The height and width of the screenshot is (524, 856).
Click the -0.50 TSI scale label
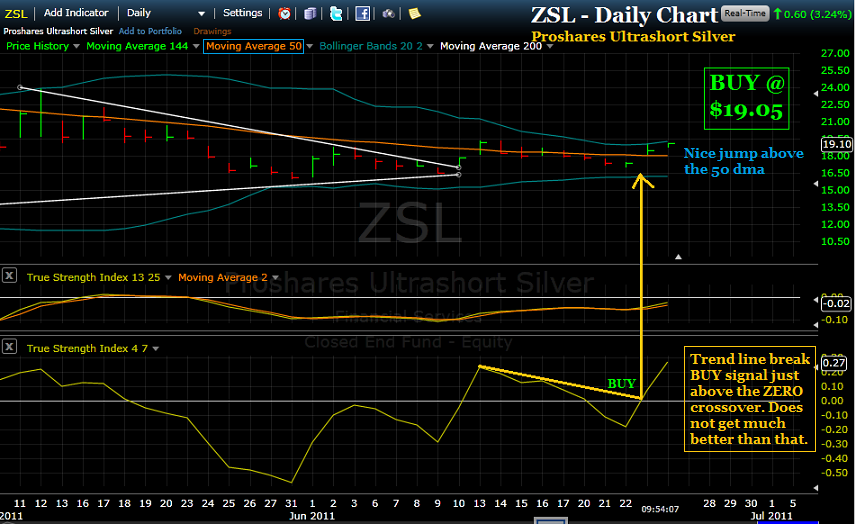tap(833, 473)
